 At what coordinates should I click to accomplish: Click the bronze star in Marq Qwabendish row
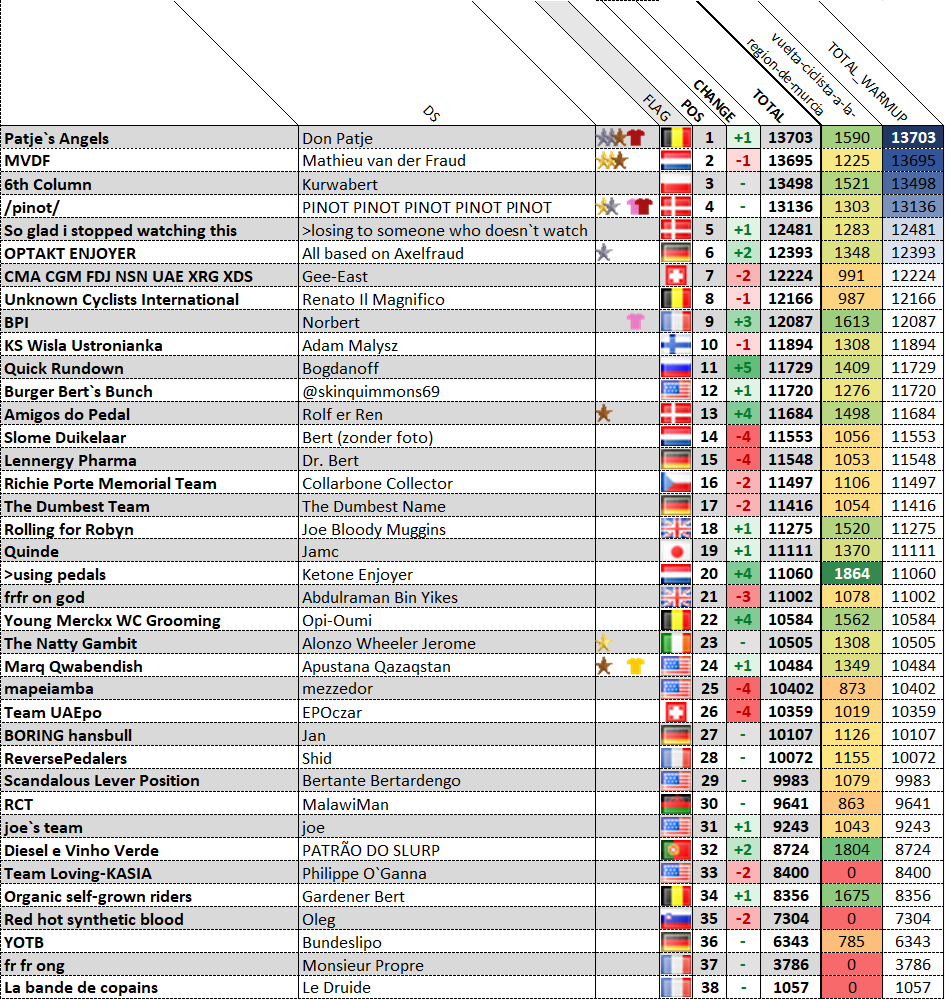[604, 666]
